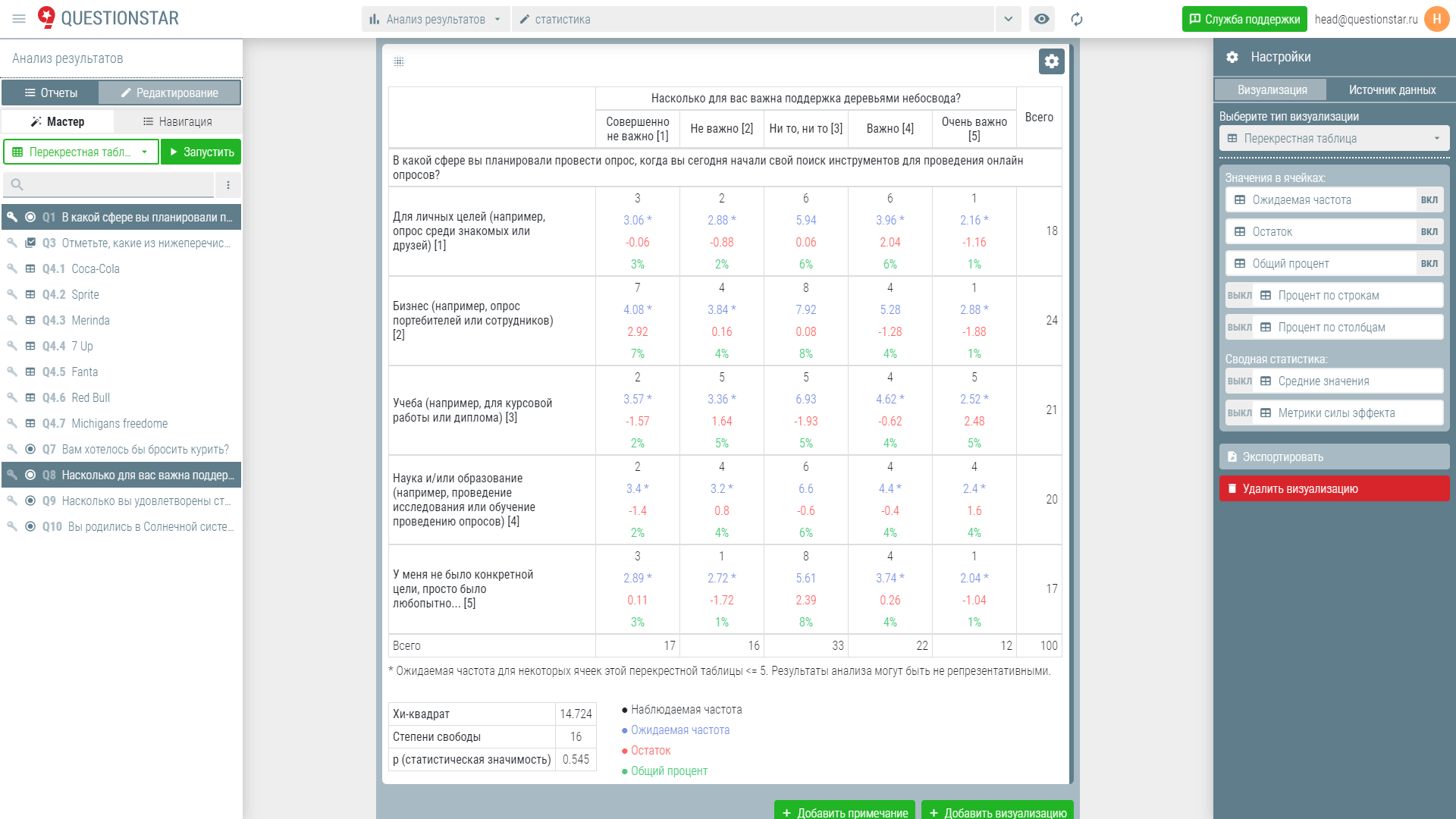The width and height of the screenshot is (1456, 819).
Task: Click wrench icon next to Q4.4 7 Up
Action: pos(12,346)
